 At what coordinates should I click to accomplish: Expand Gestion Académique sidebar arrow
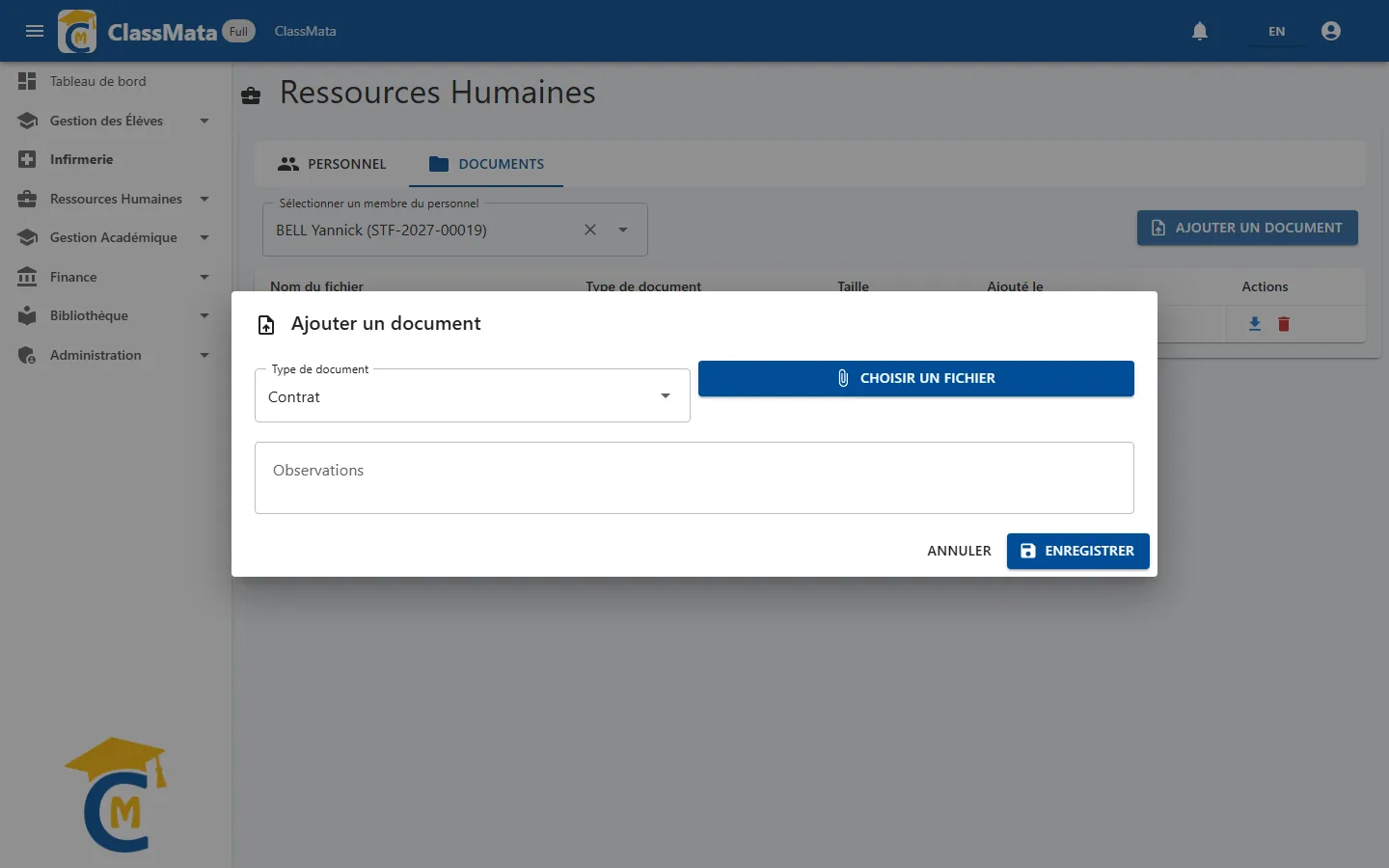[204, 237]
